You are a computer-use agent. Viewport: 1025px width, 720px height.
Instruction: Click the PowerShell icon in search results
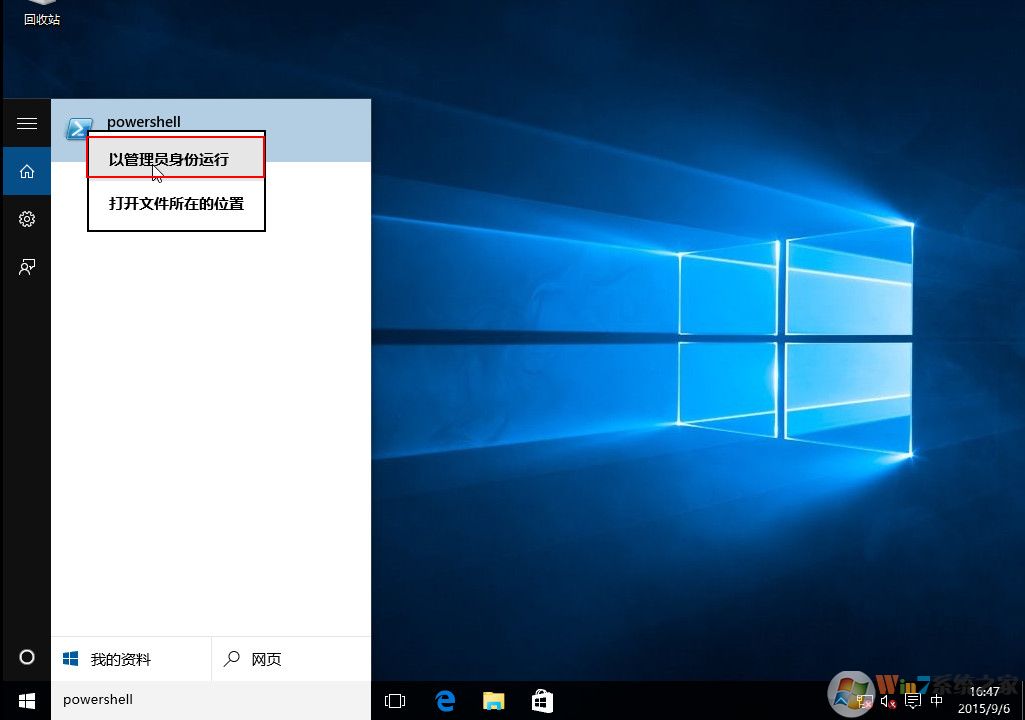click(x=77, y=129)
